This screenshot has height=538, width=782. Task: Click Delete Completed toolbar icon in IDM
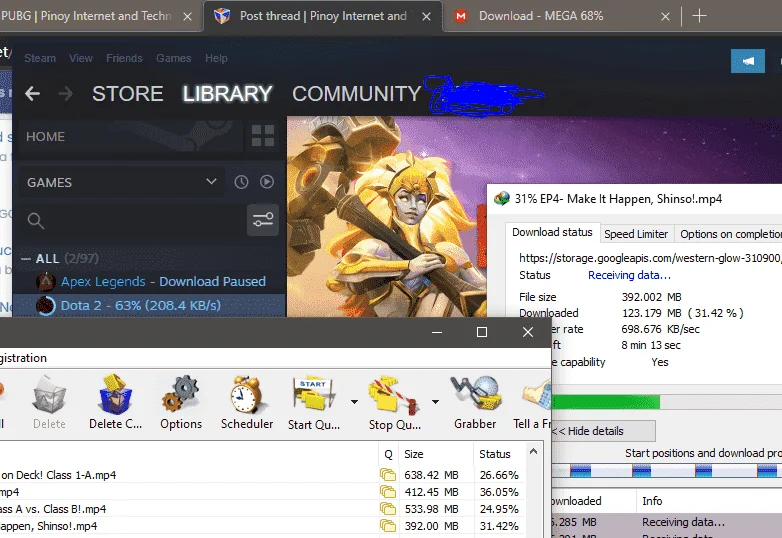tap(115, 403)
